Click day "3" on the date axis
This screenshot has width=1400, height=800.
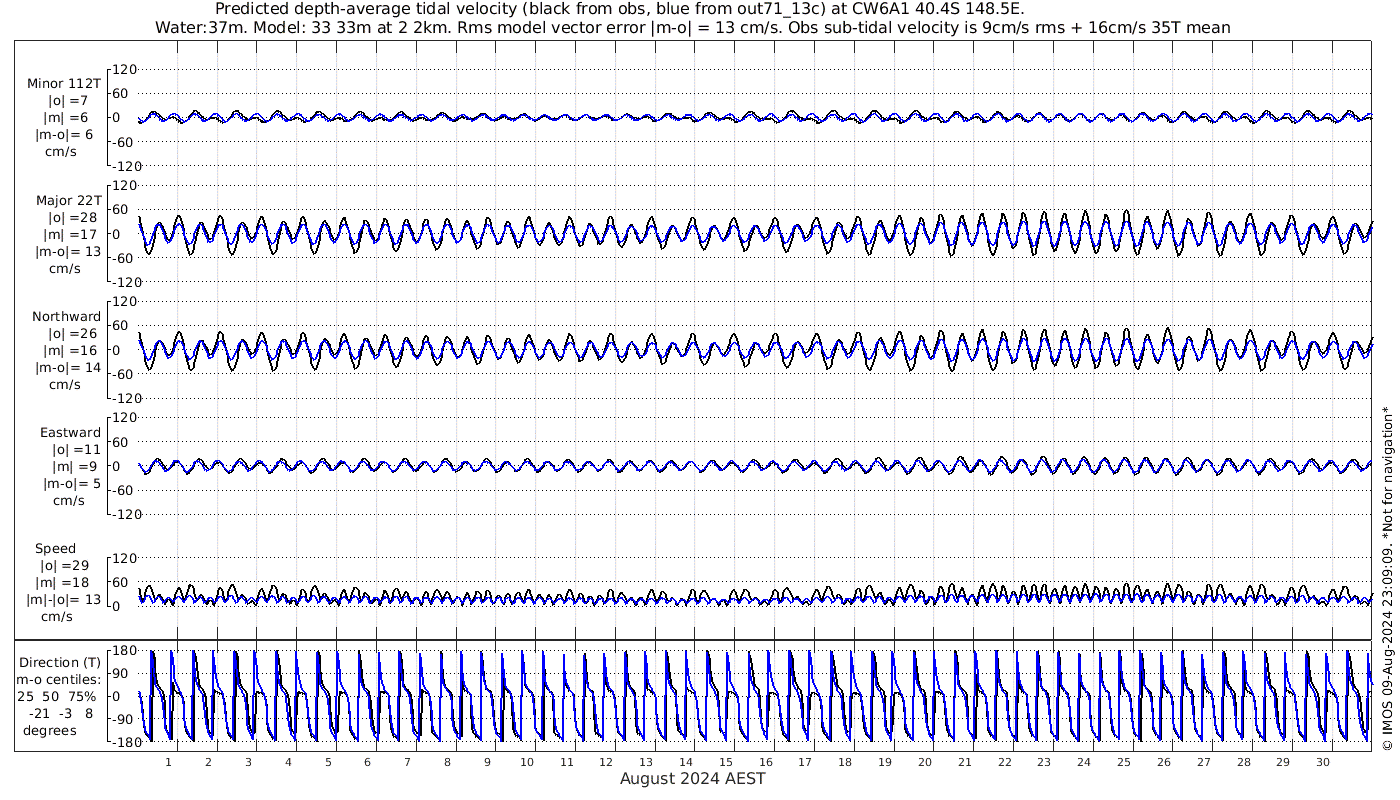248,761
